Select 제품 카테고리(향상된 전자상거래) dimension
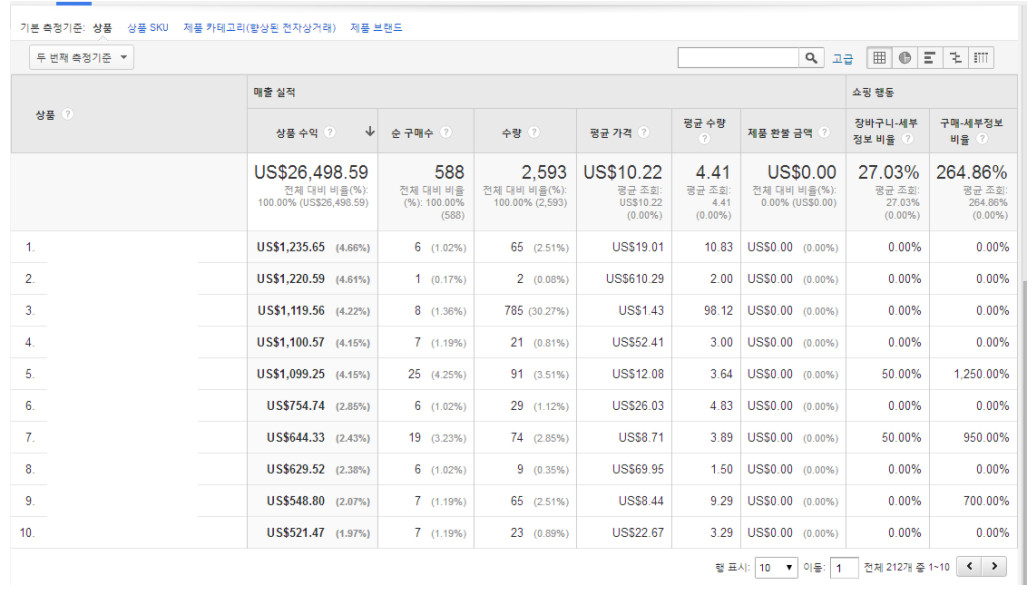The image size is (1032, 590). tap(259, 28)
